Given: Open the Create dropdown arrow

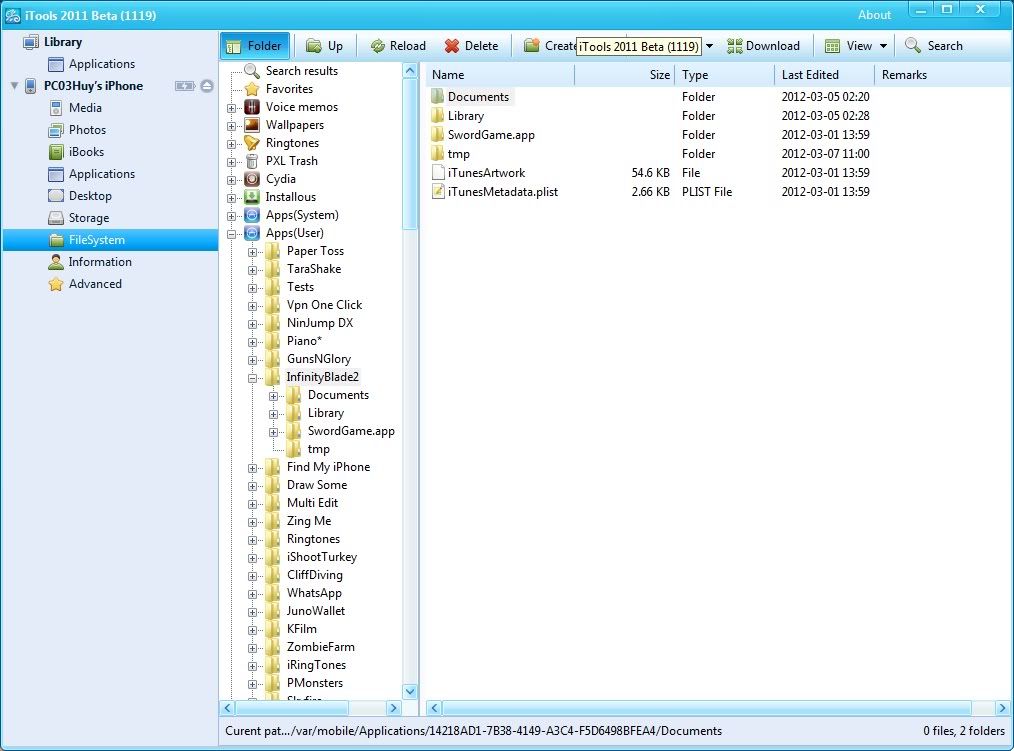Looking at the screenshot, I should coord(709,46).
